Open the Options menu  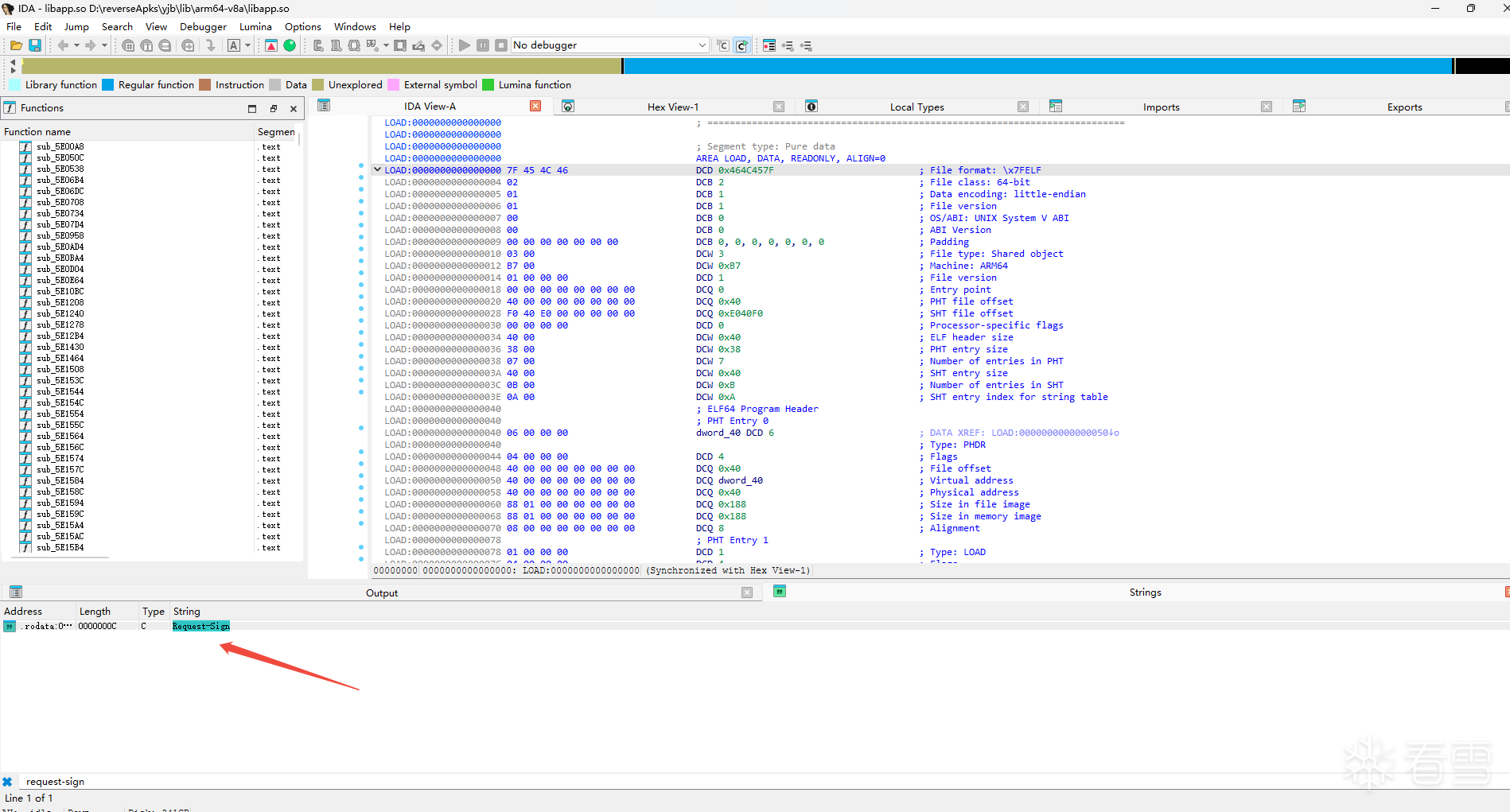click(303, 26)
